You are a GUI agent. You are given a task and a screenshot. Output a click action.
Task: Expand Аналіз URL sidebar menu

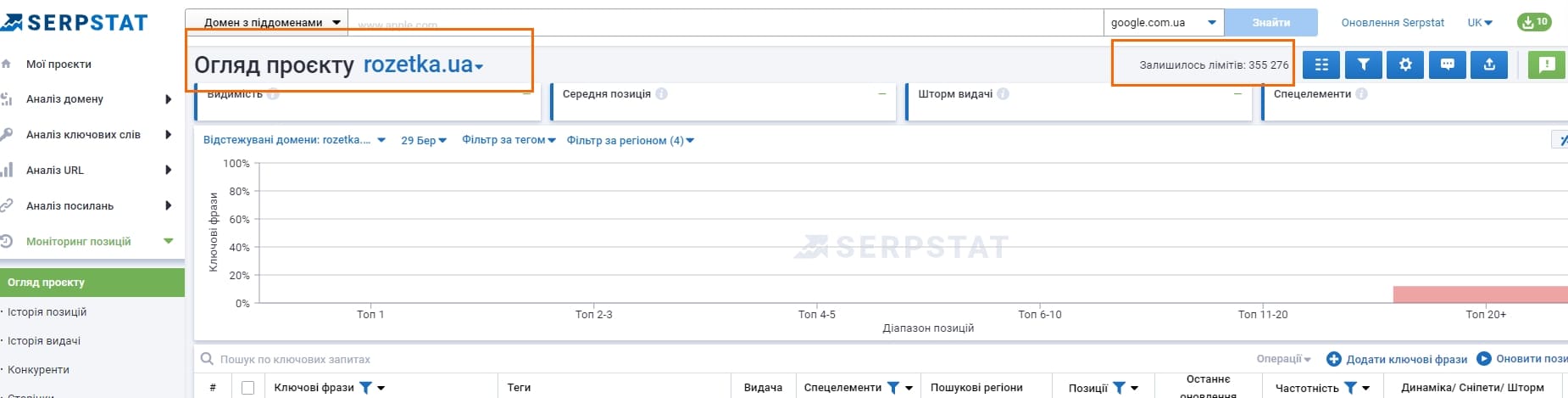pyautogui.click(x=167, y=171)
